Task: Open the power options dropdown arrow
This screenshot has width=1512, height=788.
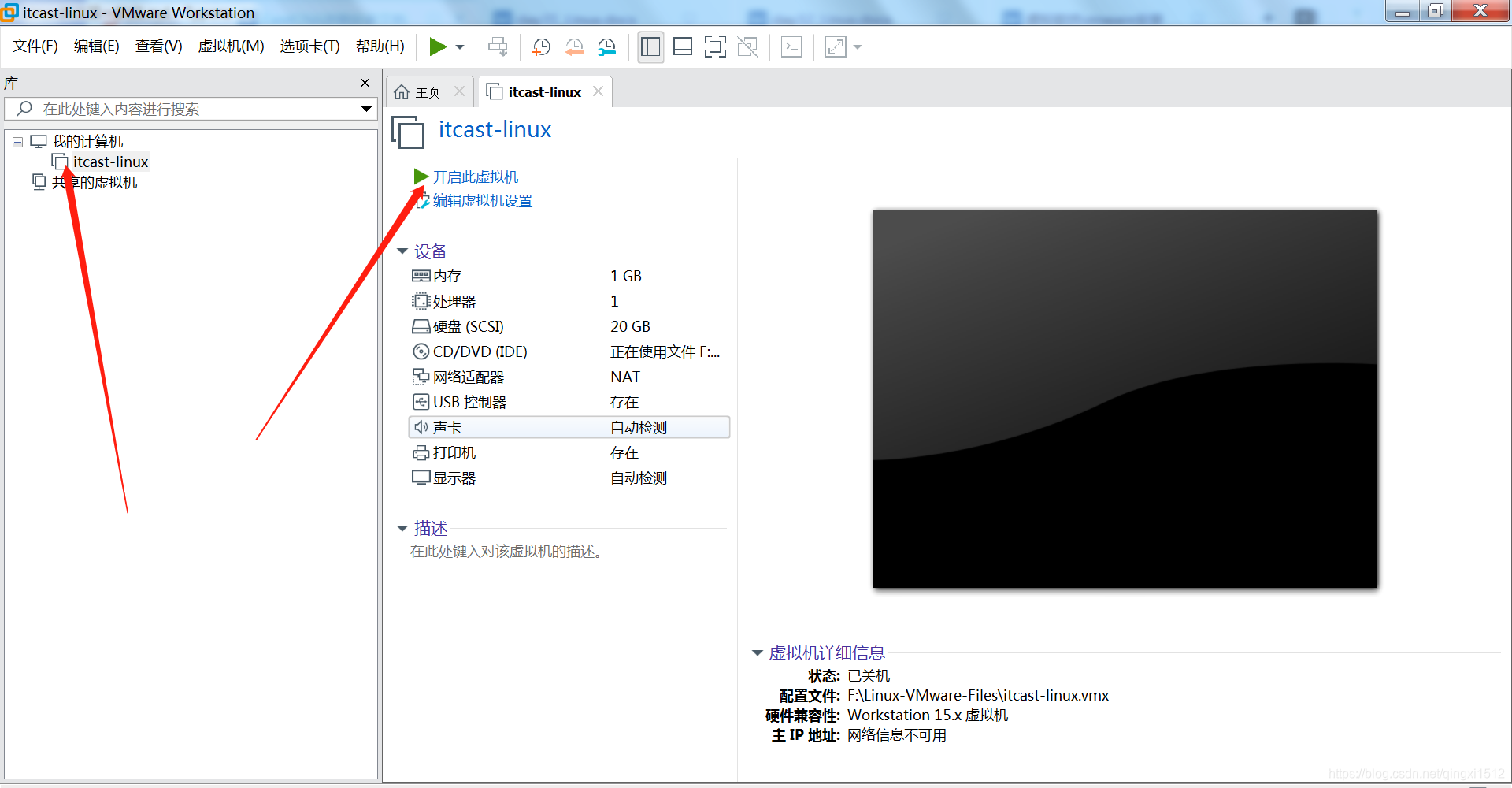Action: tap(460, 47)
